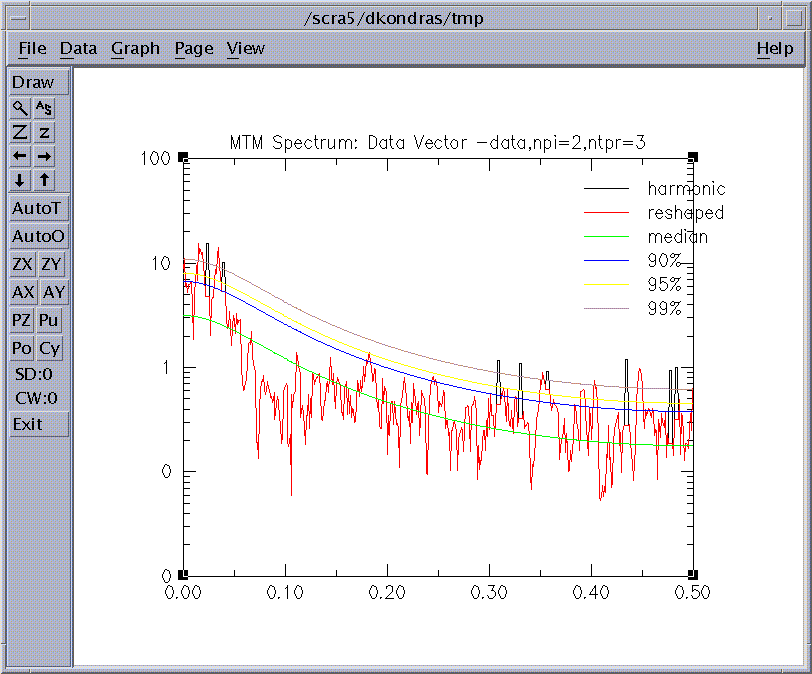The height and width of the screenshot is (674, 812).
Task: Expand the Help menu
Action: (774, 48)
